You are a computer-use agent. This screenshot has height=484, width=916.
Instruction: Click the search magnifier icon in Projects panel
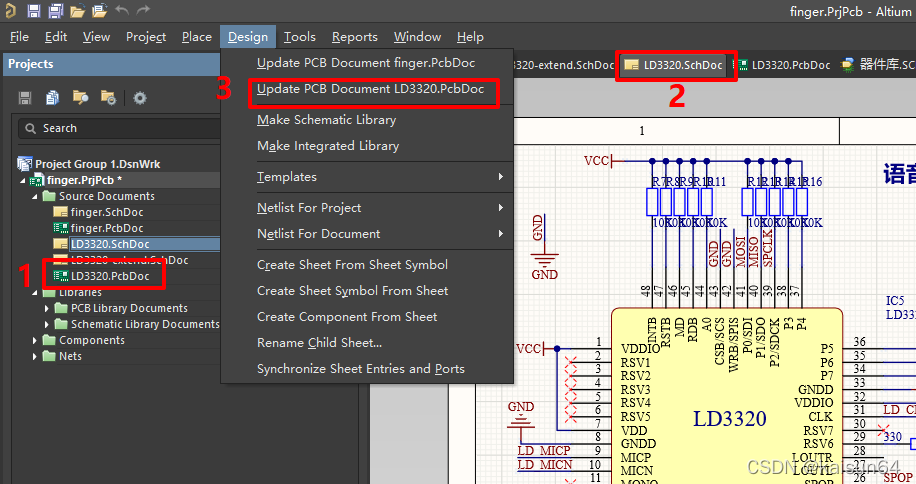pos(30,128)
